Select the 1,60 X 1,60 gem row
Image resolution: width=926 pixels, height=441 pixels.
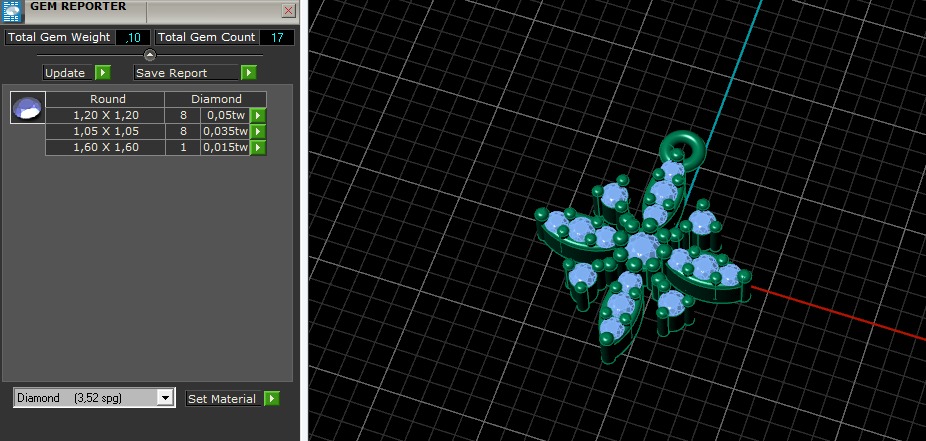[x=156, y=147]
